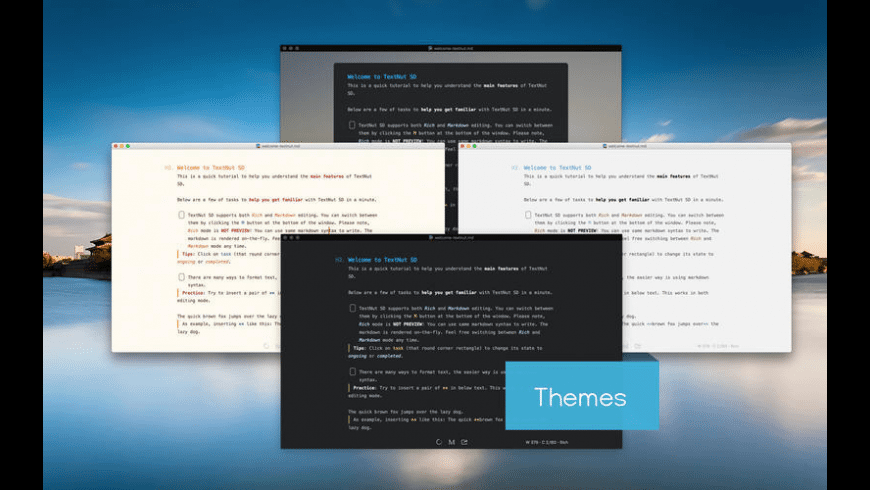870x490 pixels.
Task: Click 'main features' in white right window
Action: pyautogui.click(x=674, y=176)
